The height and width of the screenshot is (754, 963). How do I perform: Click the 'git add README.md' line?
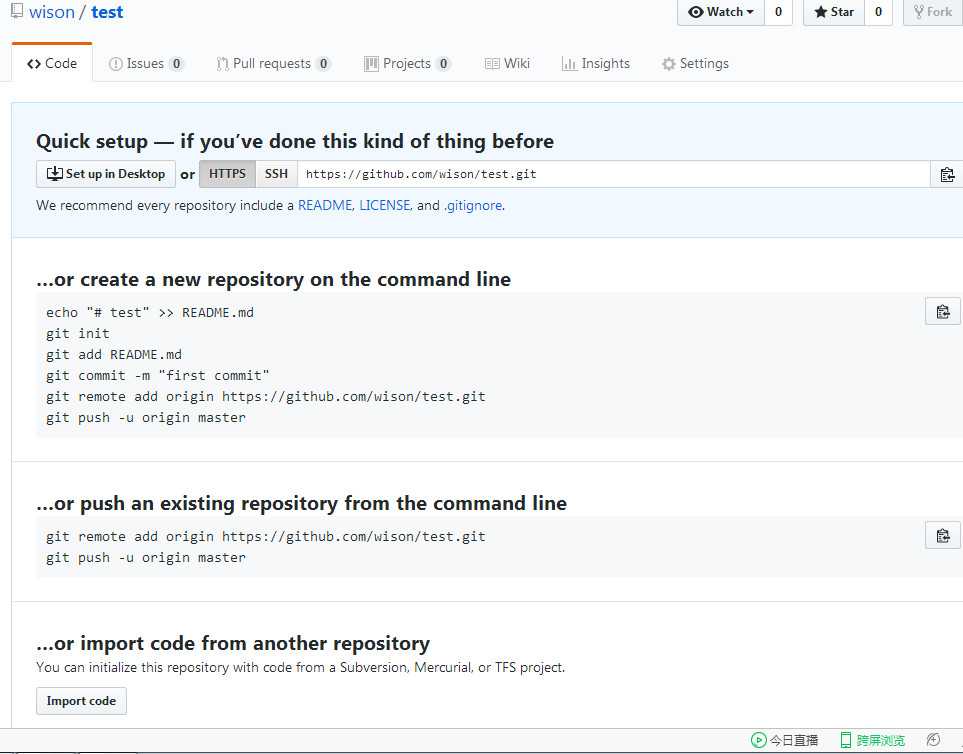pyautogui.click(x=114, y=354)
